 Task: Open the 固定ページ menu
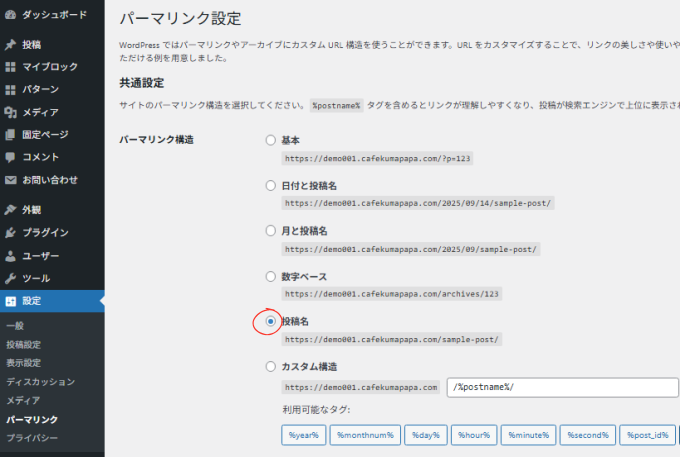coord(45,135)
